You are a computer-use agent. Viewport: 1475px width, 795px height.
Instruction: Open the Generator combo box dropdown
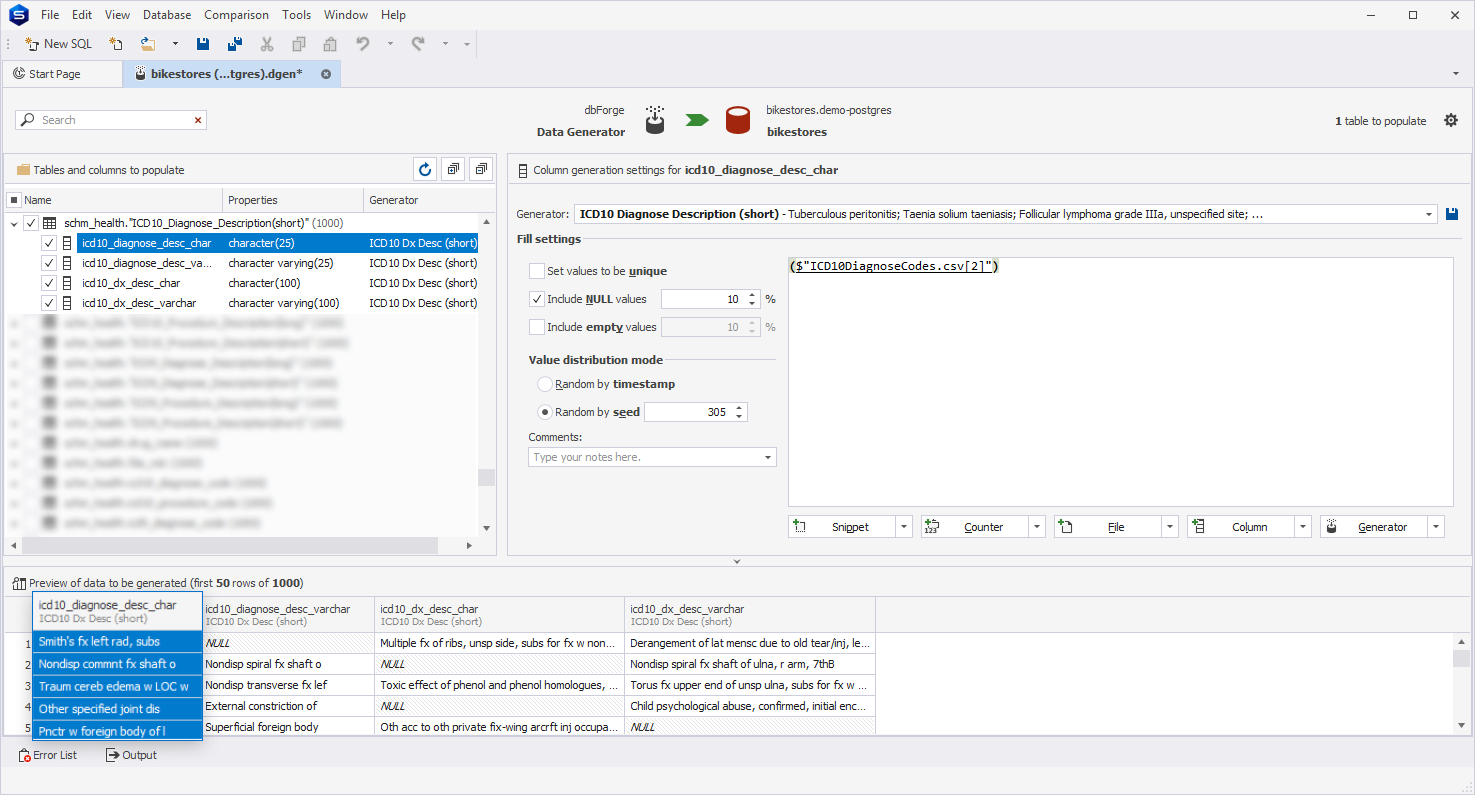pos(1428,214)
